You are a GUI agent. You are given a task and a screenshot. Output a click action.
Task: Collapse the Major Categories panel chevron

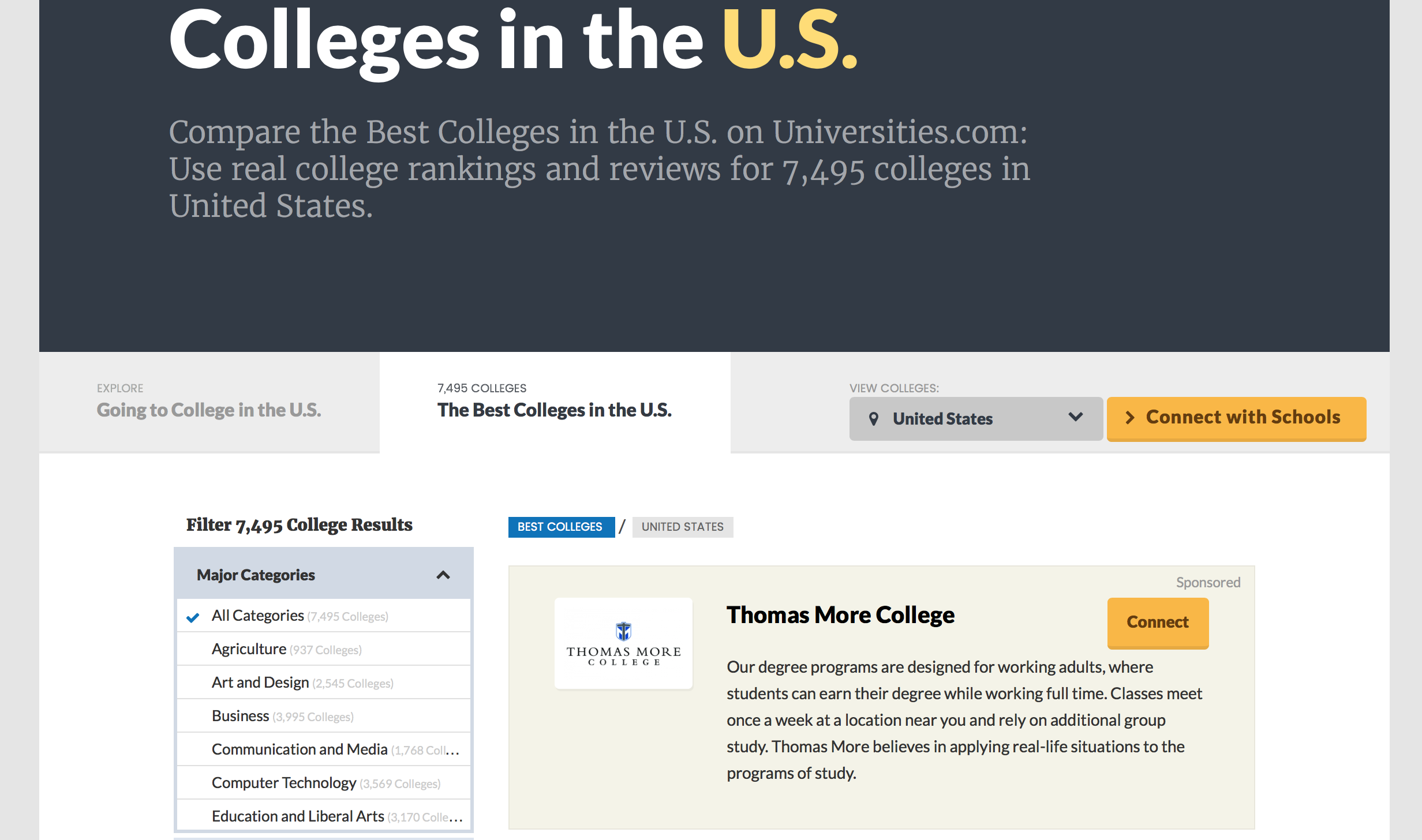pos(443,575)
